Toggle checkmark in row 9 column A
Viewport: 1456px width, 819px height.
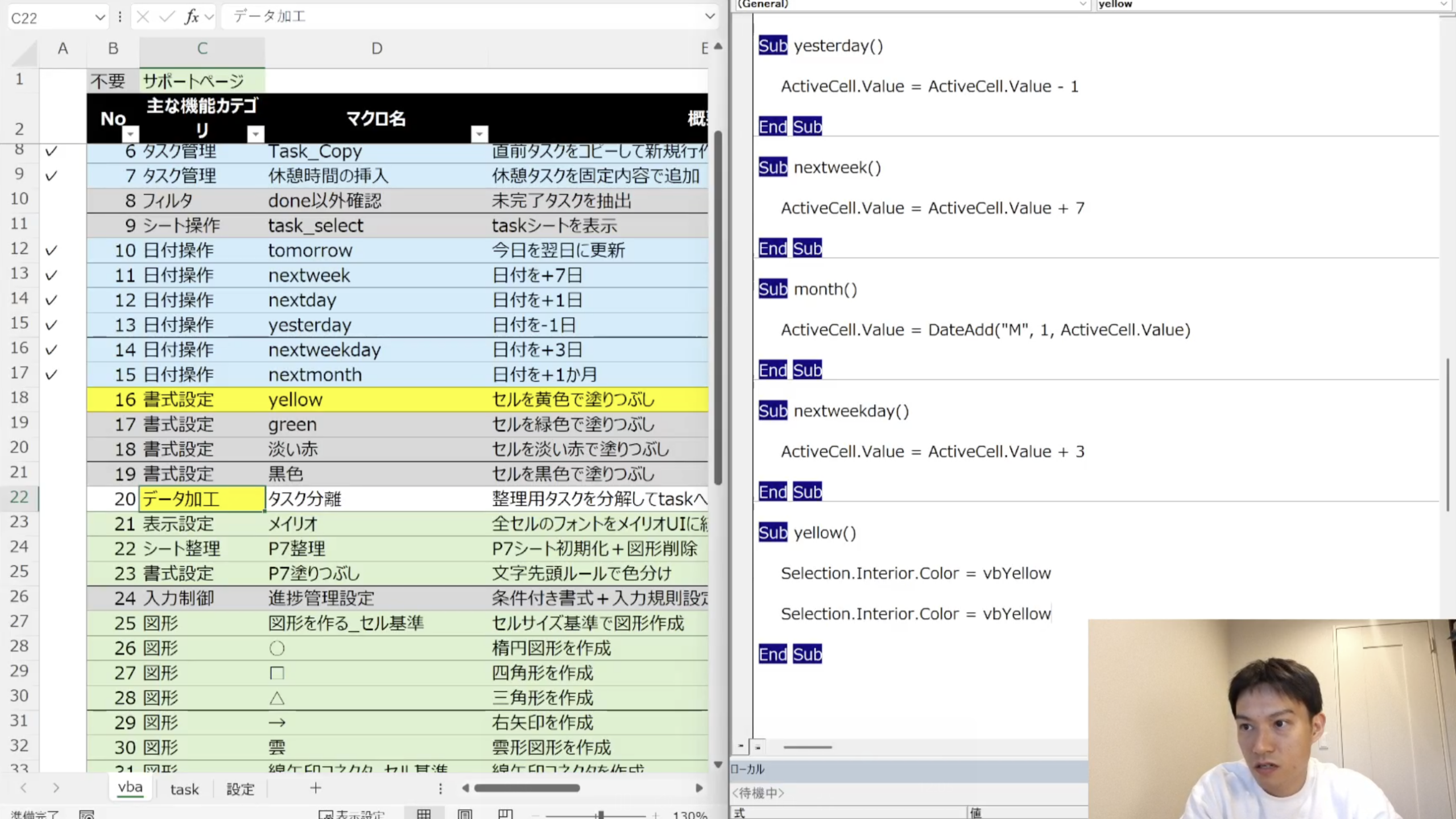click(x=51, y=176)
